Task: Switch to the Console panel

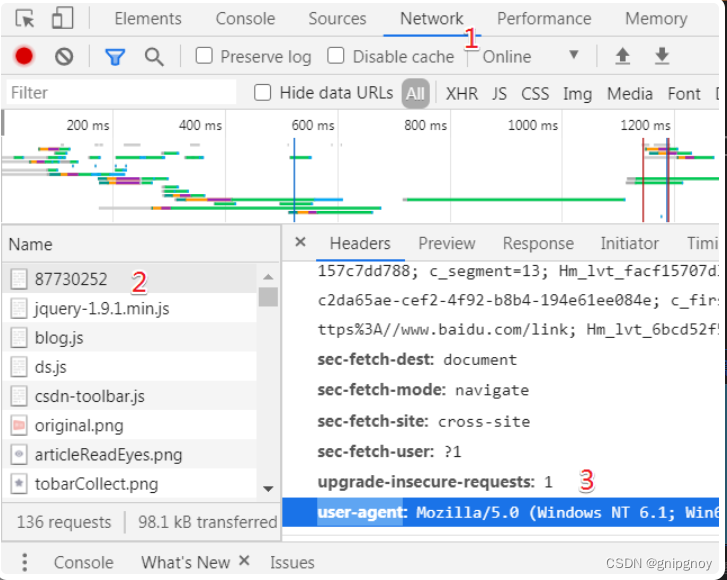Action: (245, 19)
